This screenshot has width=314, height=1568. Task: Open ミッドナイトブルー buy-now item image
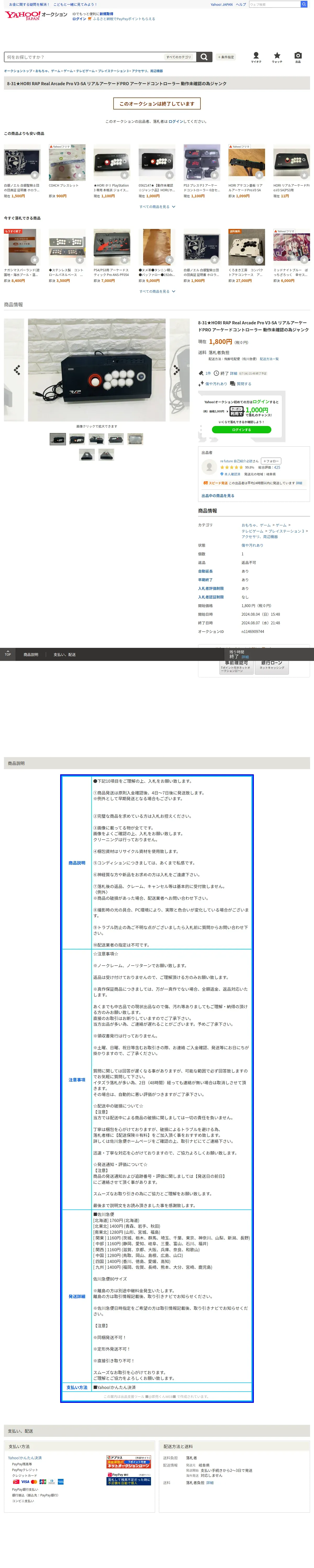(291, 247)
